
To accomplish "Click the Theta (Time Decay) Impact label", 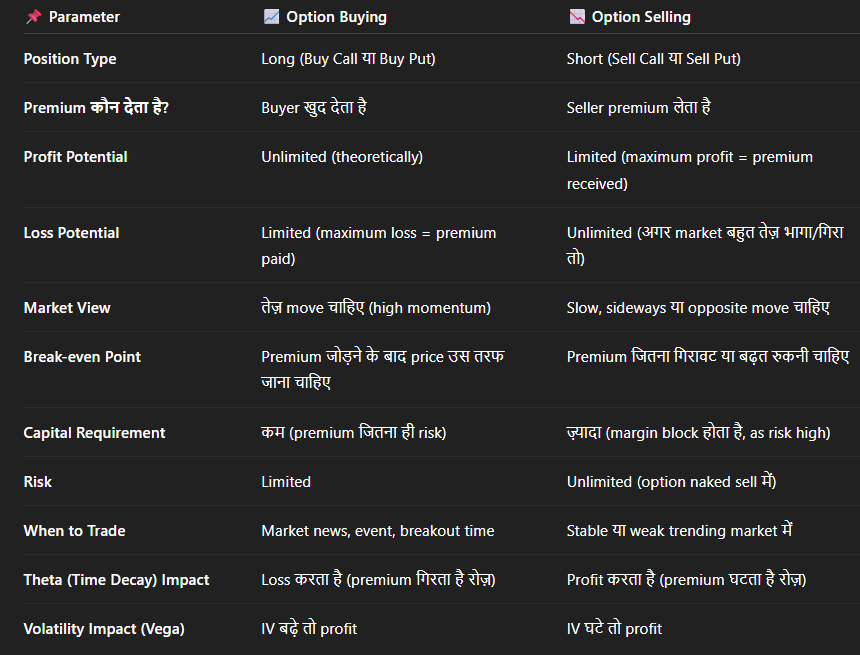I will click(x=116, y=580).
